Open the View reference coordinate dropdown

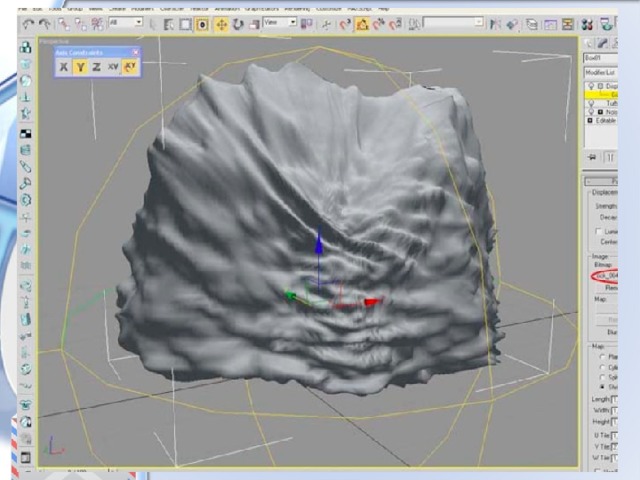[279, 22]
